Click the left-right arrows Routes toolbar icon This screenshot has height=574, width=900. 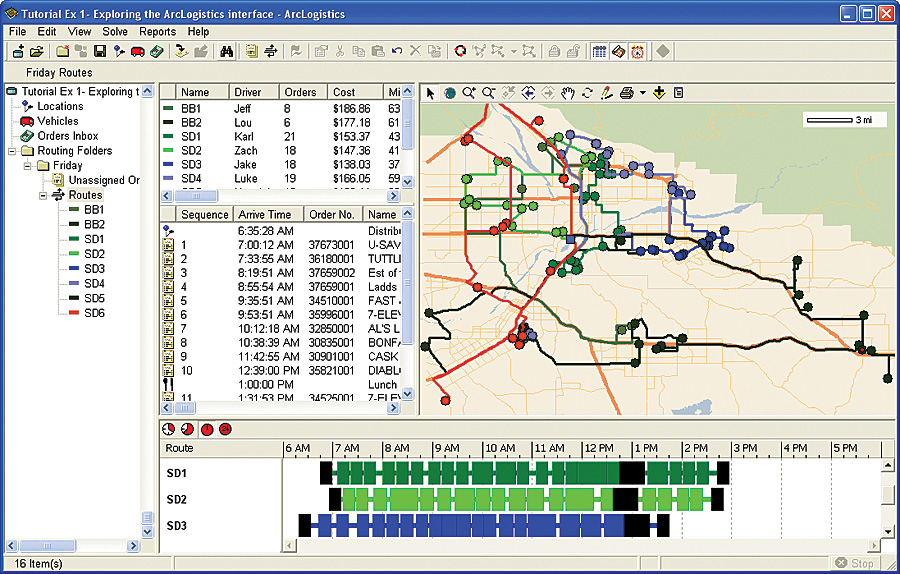(270, 52)
